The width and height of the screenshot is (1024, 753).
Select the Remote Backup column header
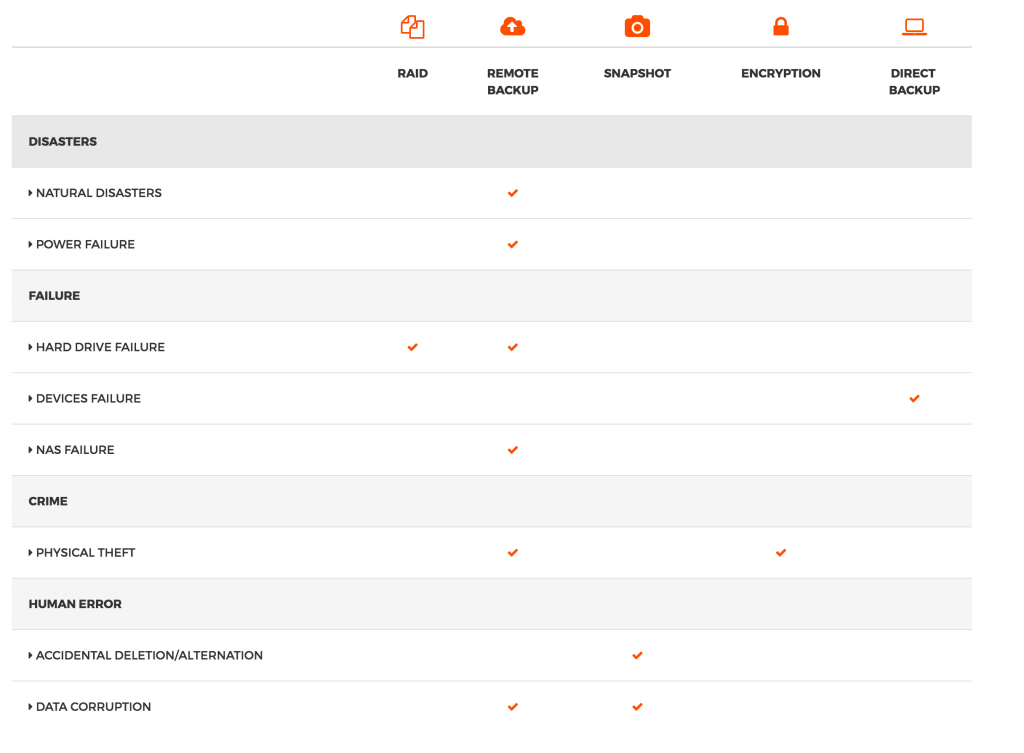point(512,82)
